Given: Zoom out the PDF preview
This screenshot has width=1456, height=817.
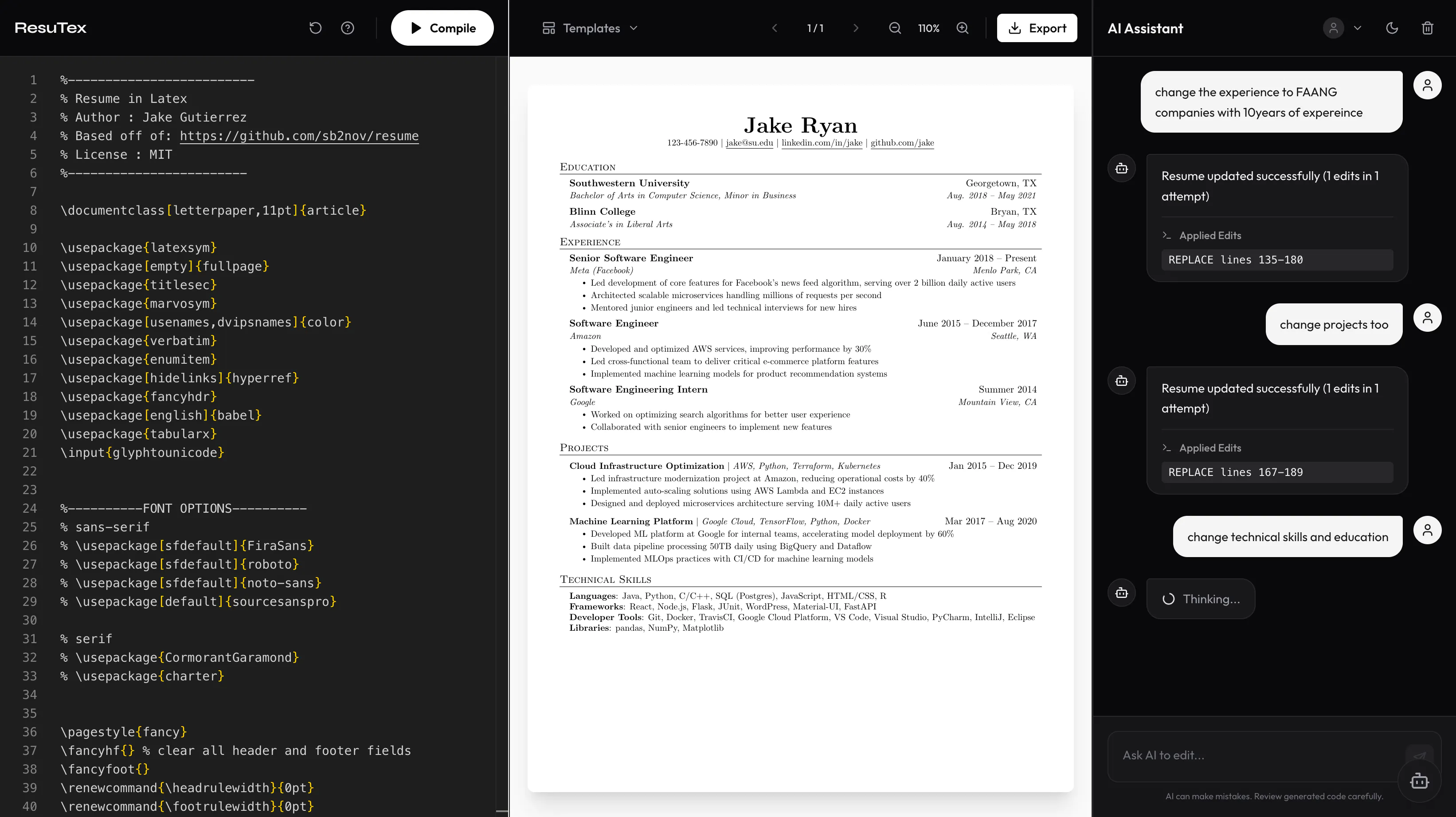Looking at the screenshot, I should [895, 27].
